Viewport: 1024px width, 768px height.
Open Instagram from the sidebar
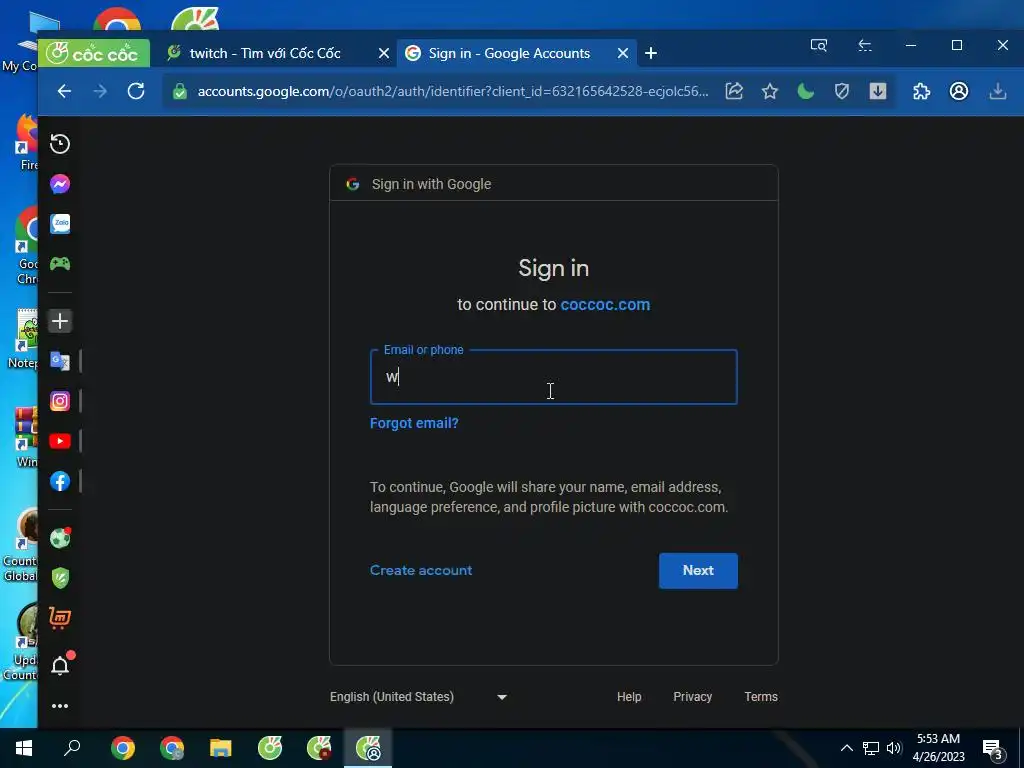coord(60,401)
